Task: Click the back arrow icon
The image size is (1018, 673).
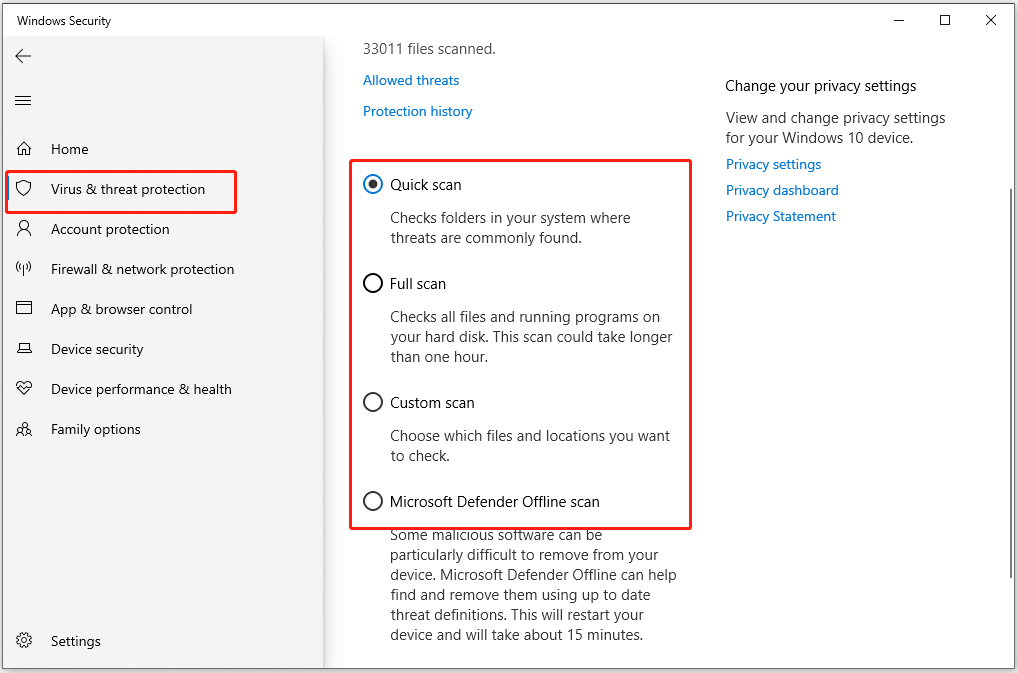Action: (x=23, y=57)
